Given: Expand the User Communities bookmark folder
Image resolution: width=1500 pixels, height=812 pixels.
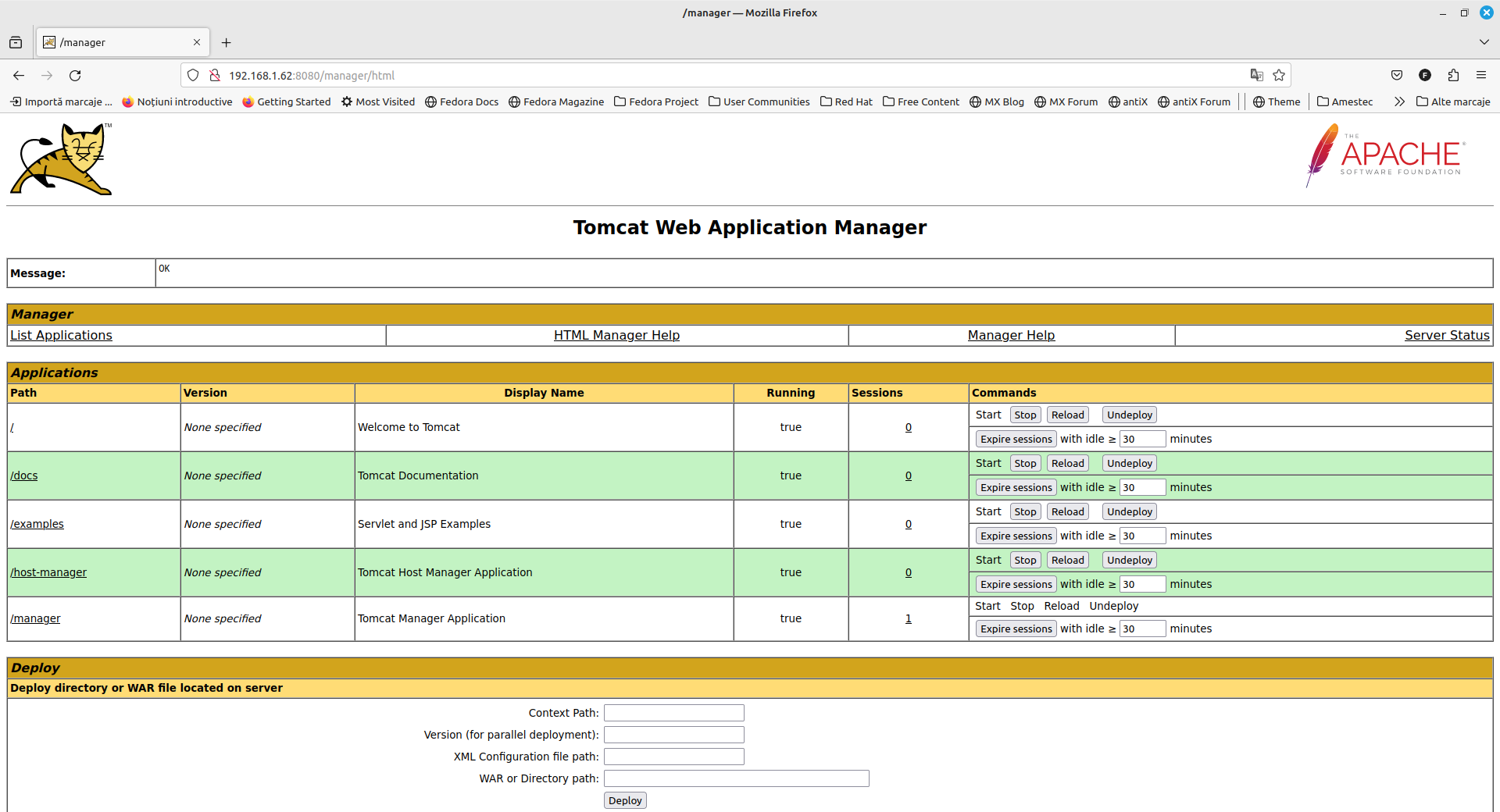Looking at the screenshot, I should point(759,101).
